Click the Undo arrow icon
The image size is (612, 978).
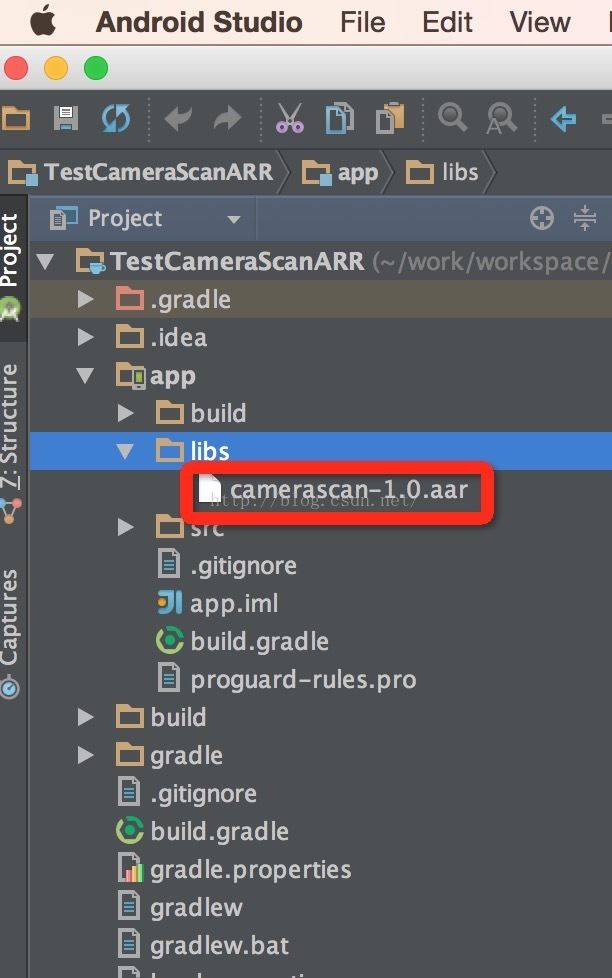179,119
